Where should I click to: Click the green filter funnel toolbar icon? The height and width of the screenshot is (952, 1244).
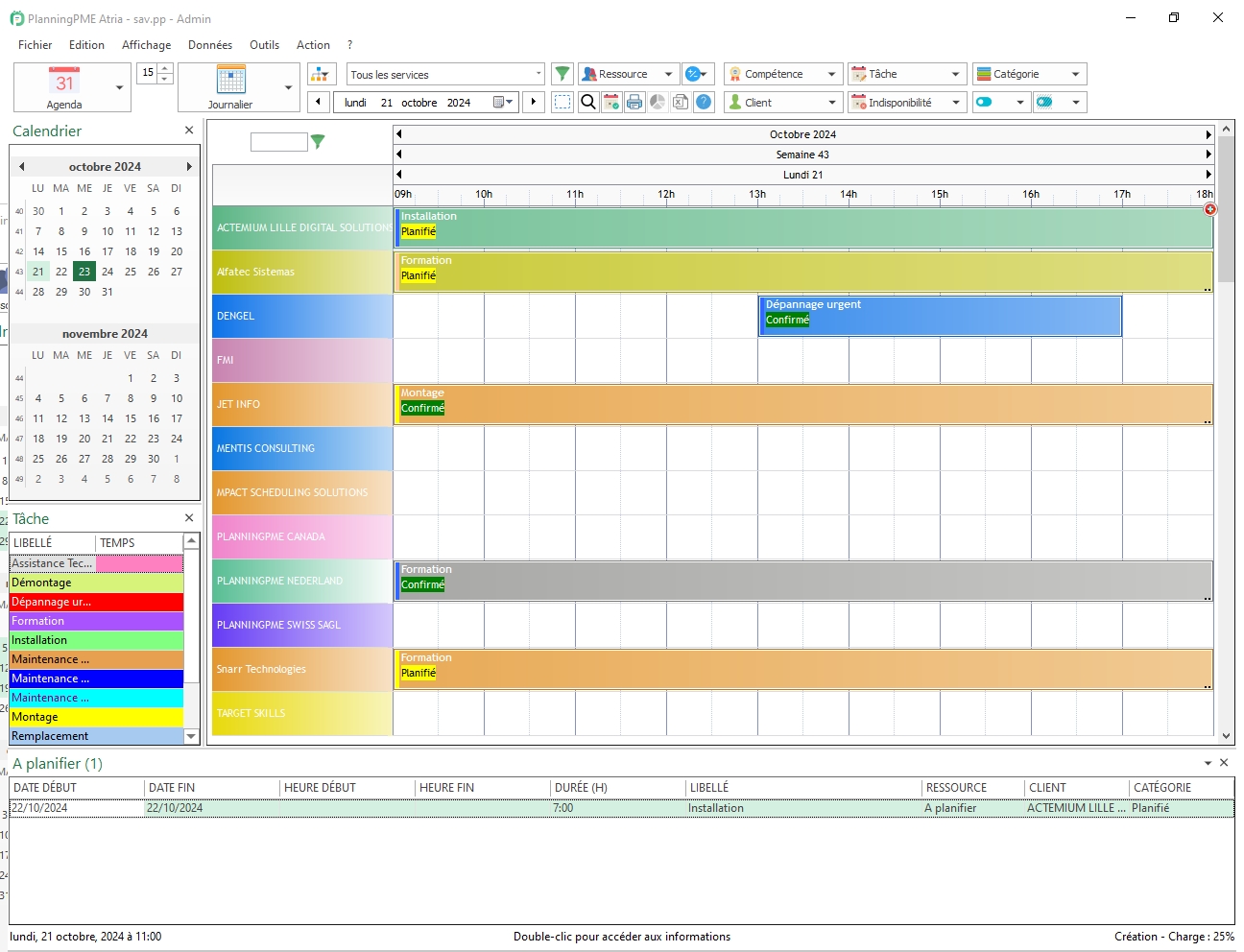(x=563, y=74)
